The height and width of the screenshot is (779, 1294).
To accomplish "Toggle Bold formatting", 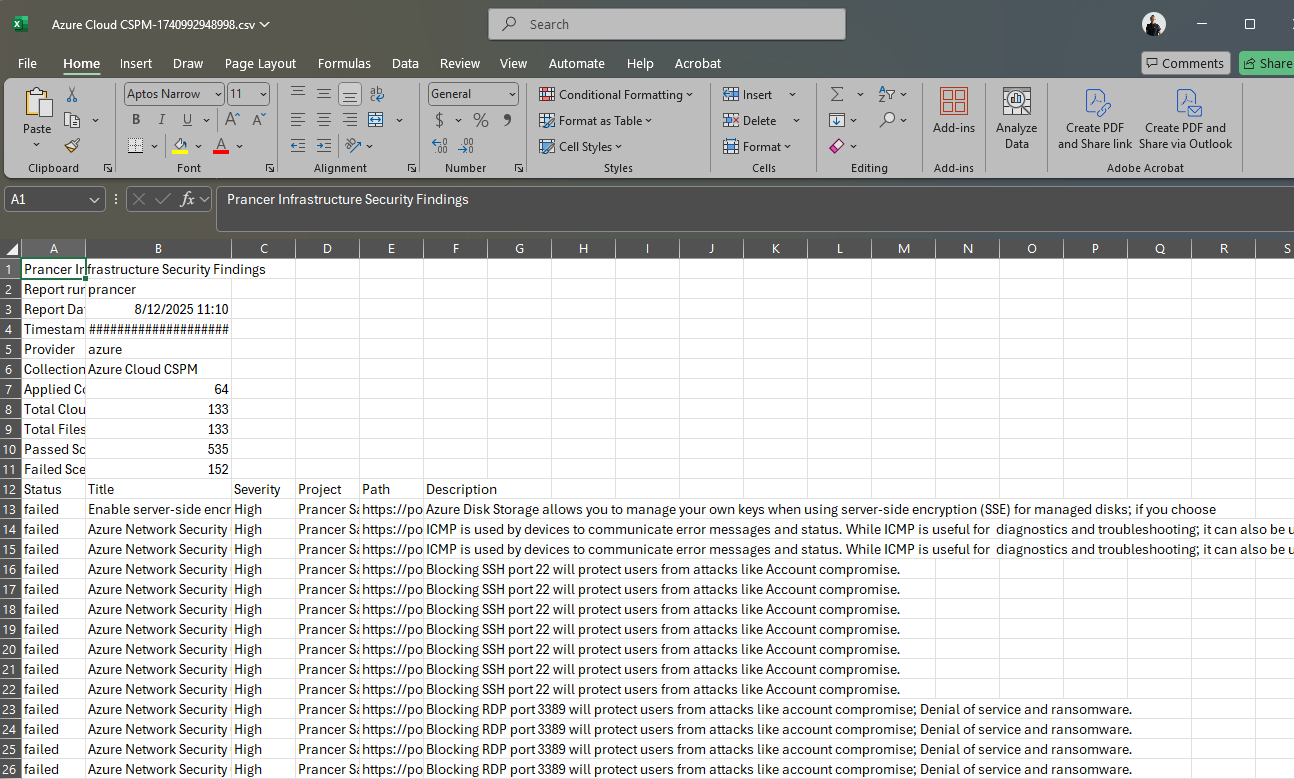I will [136, 120].
